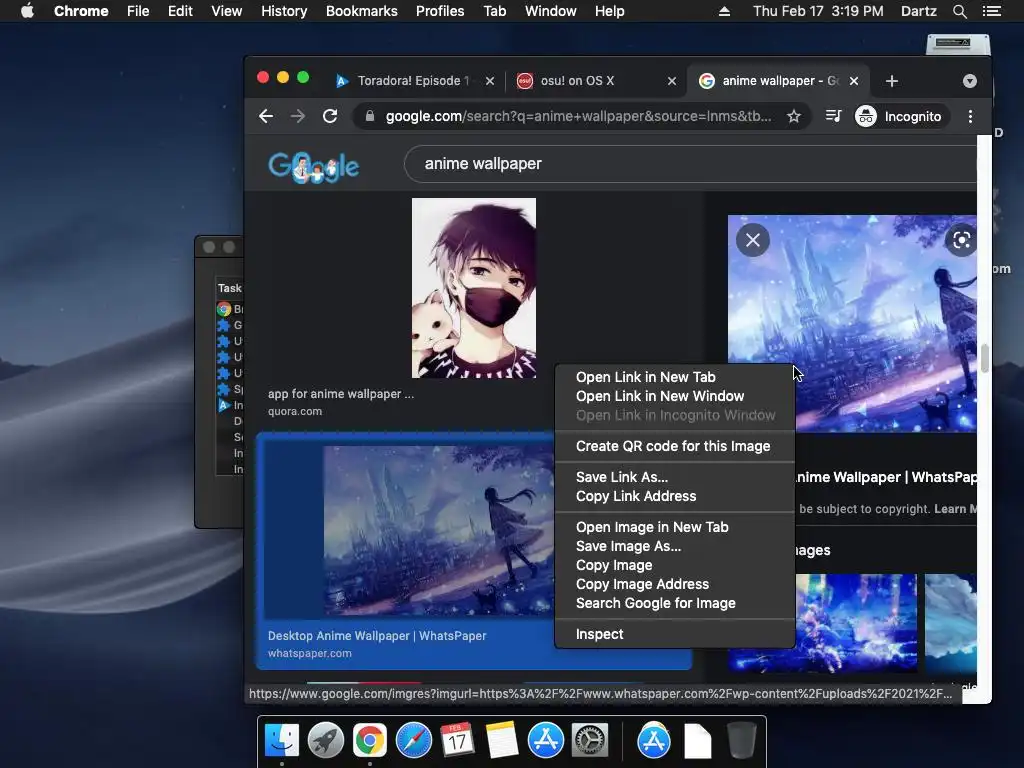Viewport: 1024px width, 768px height.
Task: Open the Profiles menu
Action: point(440,11)
